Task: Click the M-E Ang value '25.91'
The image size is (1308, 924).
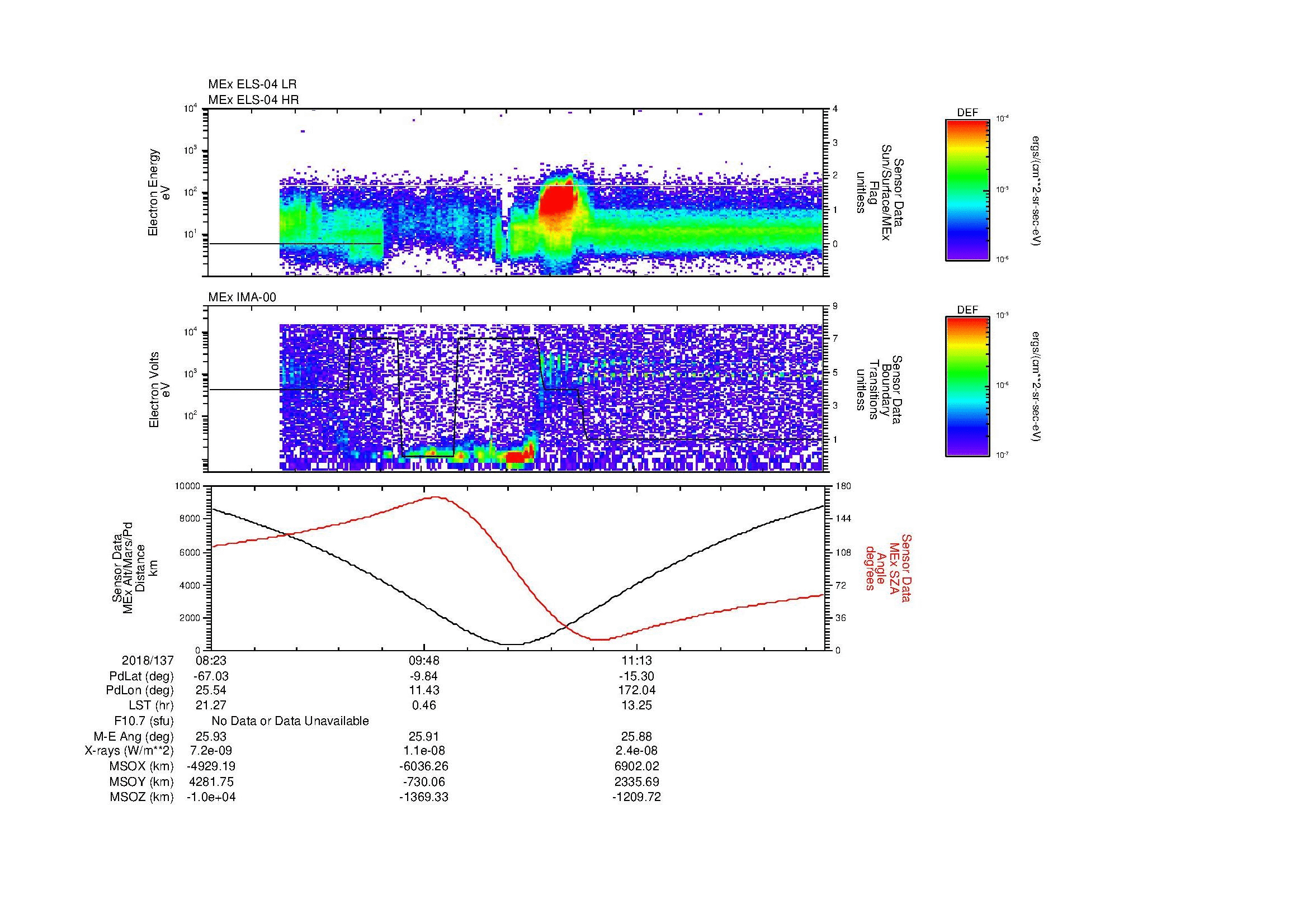Action: click(x=424, y=736)
